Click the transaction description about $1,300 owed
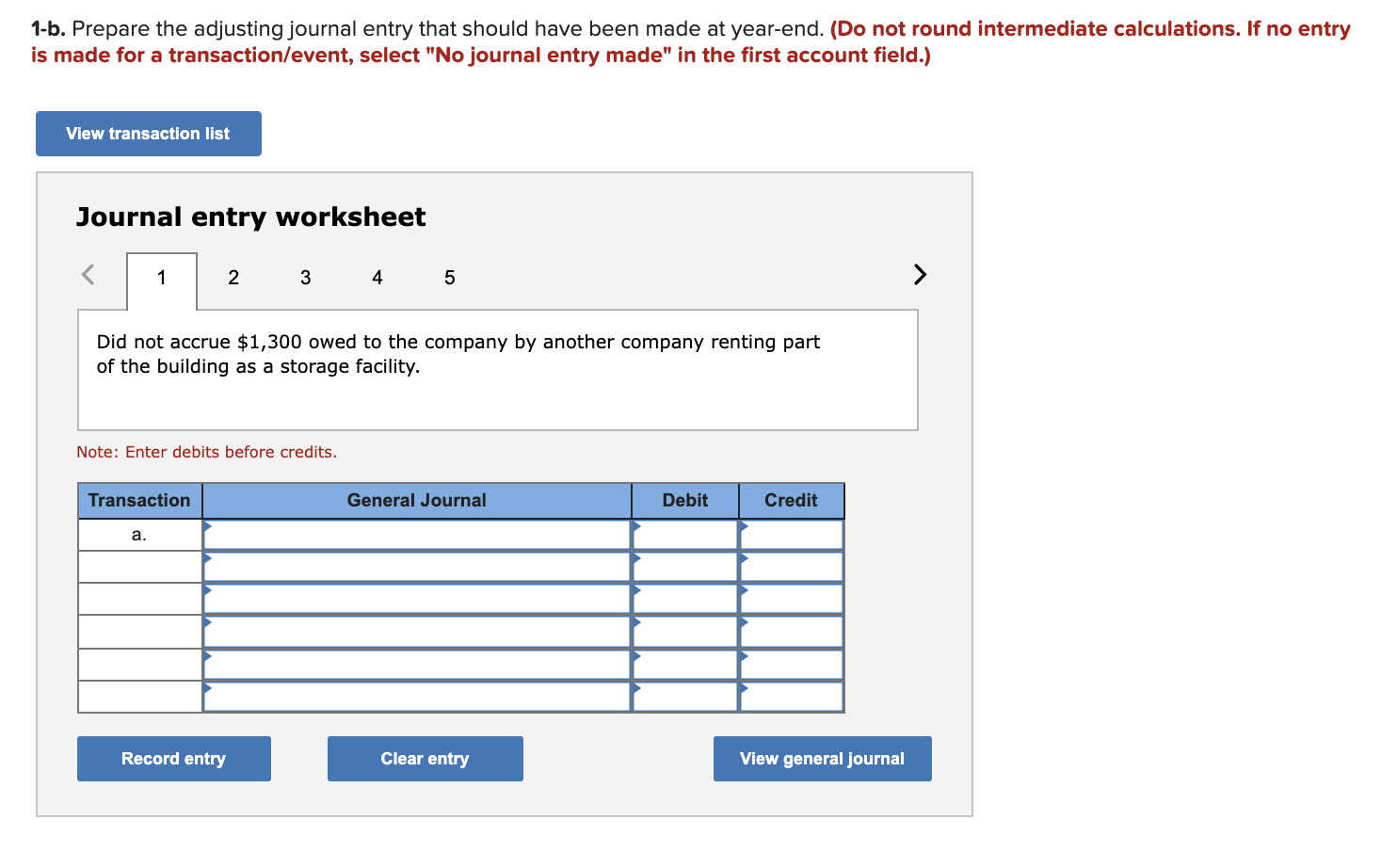Screen dimensions: 1397x868 458,354
